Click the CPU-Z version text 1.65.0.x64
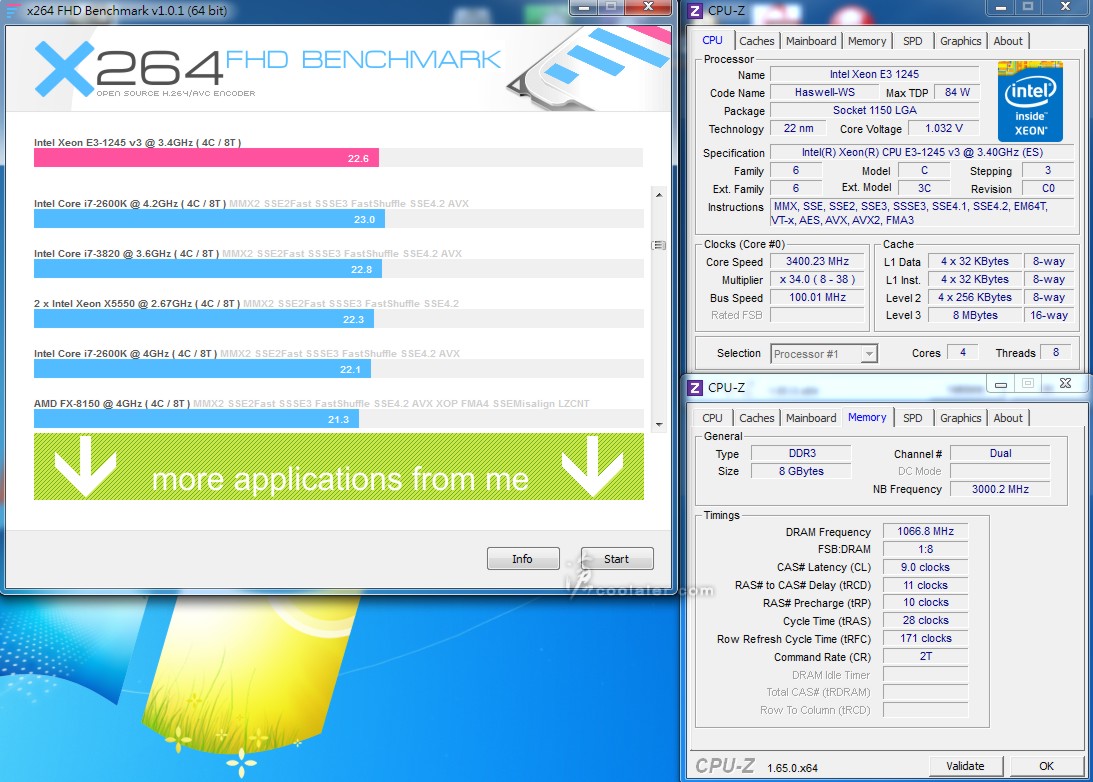 click(793, 768)
